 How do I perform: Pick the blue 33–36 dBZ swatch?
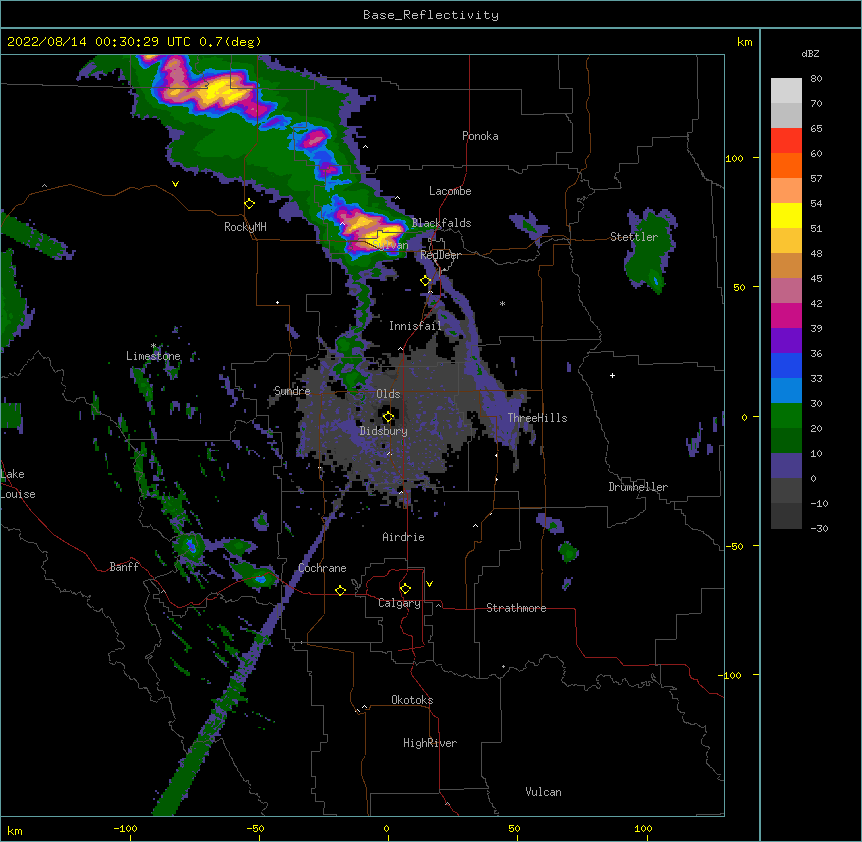click(786, 365)
